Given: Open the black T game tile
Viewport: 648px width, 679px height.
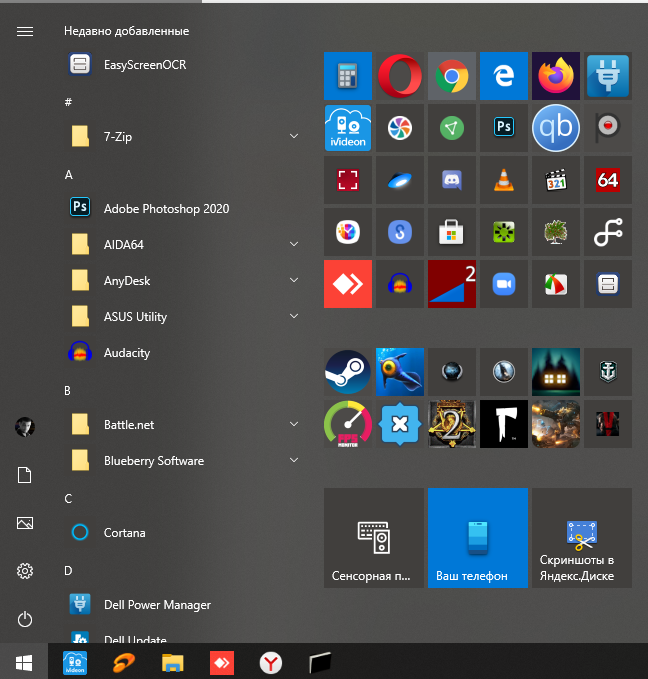Looking at the screenshot, I should pos(504,424).
